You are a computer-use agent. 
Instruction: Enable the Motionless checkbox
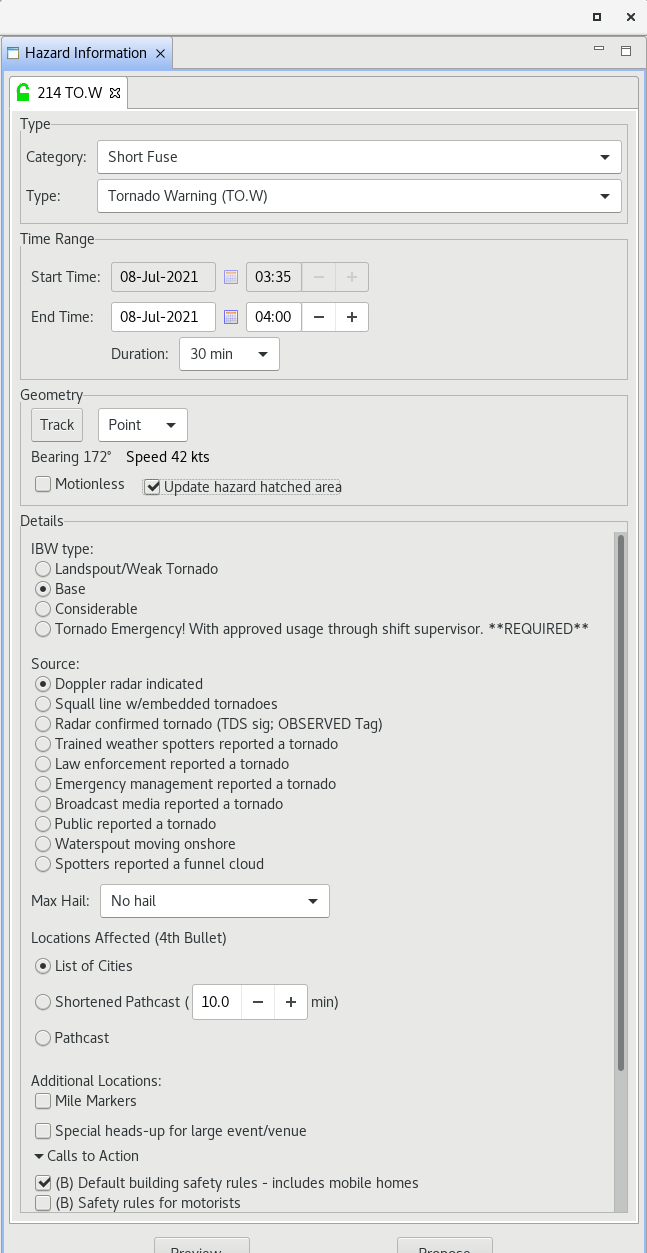[x=43, y=484]
